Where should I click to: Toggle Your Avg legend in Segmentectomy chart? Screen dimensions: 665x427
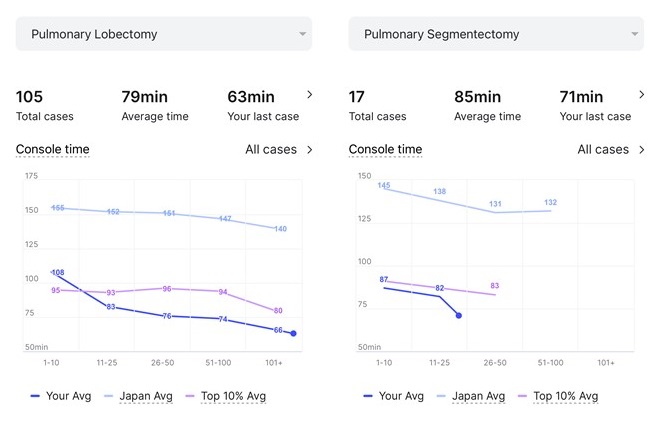point(395,396)
